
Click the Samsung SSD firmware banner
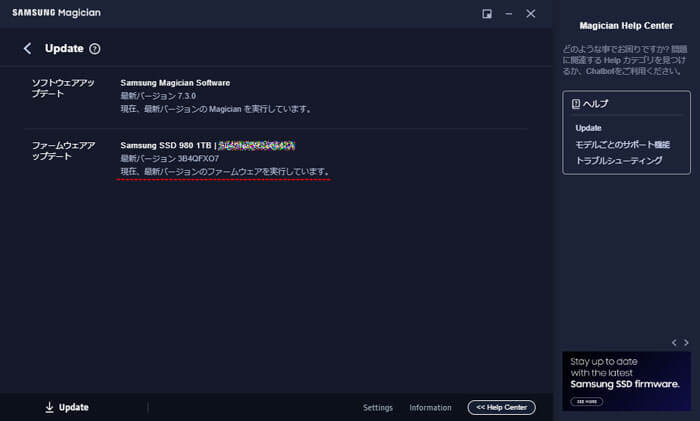pos(626,381)
